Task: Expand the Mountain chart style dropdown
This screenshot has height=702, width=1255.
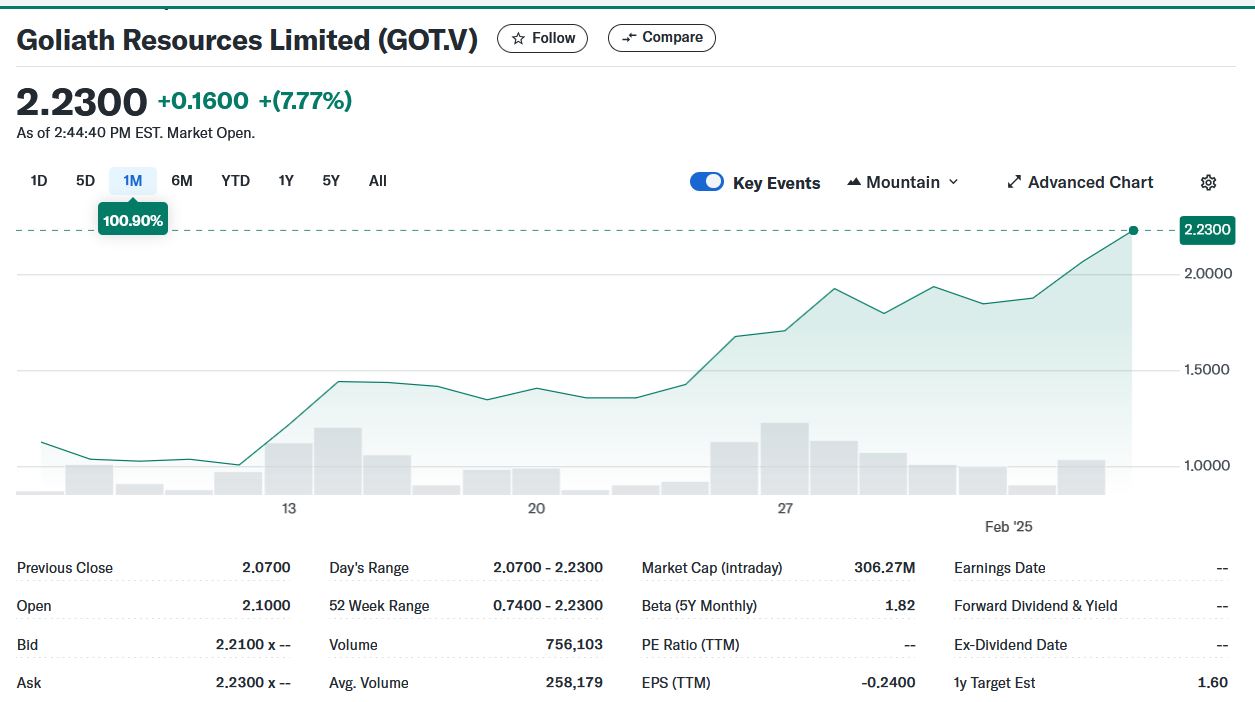Action: pyautogui.click(x=952, y=182)
